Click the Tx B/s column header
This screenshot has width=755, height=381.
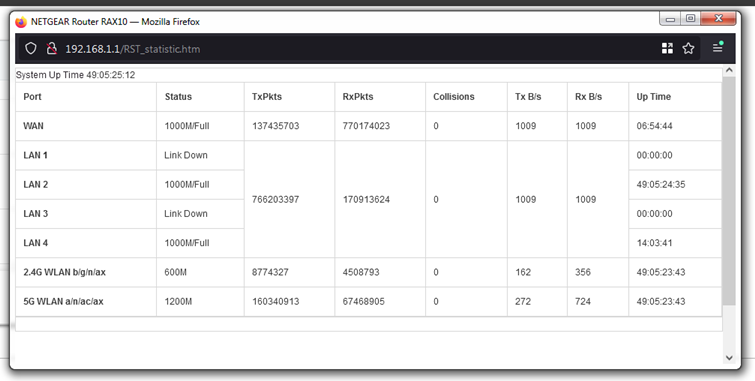point(528,96)
